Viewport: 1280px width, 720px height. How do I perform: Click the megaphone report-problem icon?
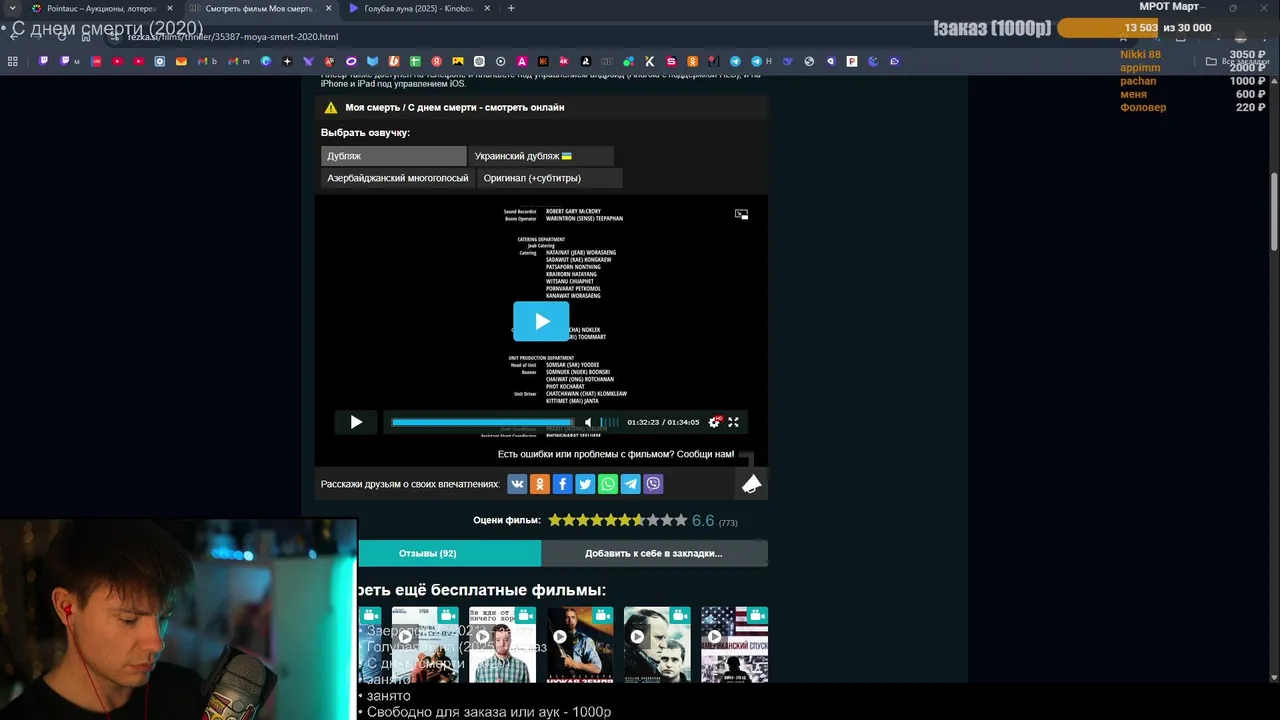(751, 484)
